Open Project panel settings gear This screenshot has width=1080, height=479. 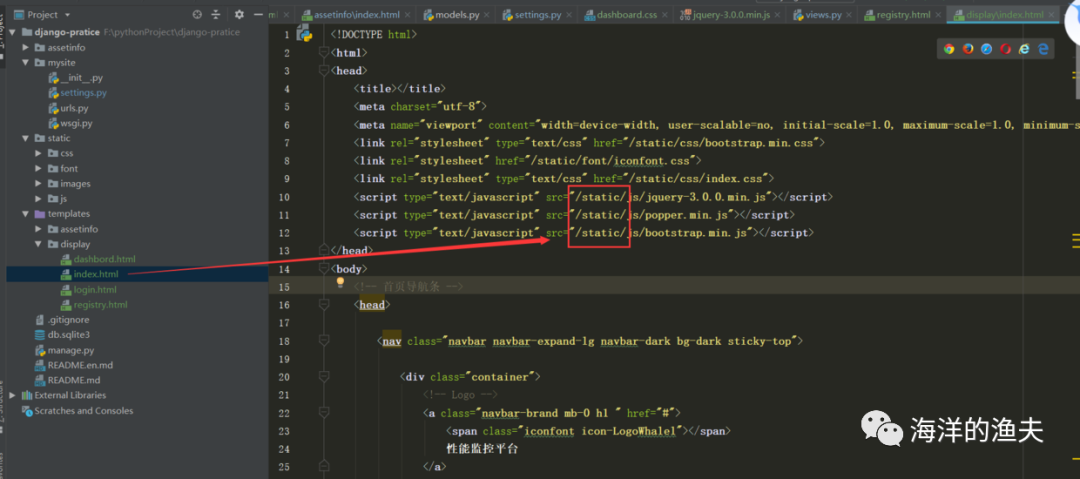(x=239, y=14)
